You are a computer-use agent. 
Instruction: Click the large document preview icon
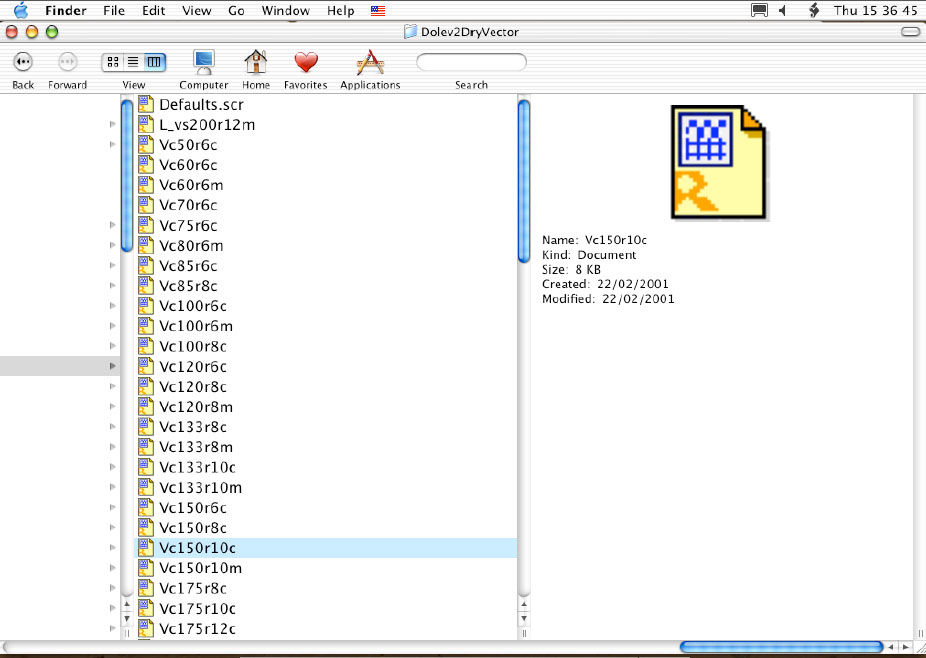coord(719,162)
